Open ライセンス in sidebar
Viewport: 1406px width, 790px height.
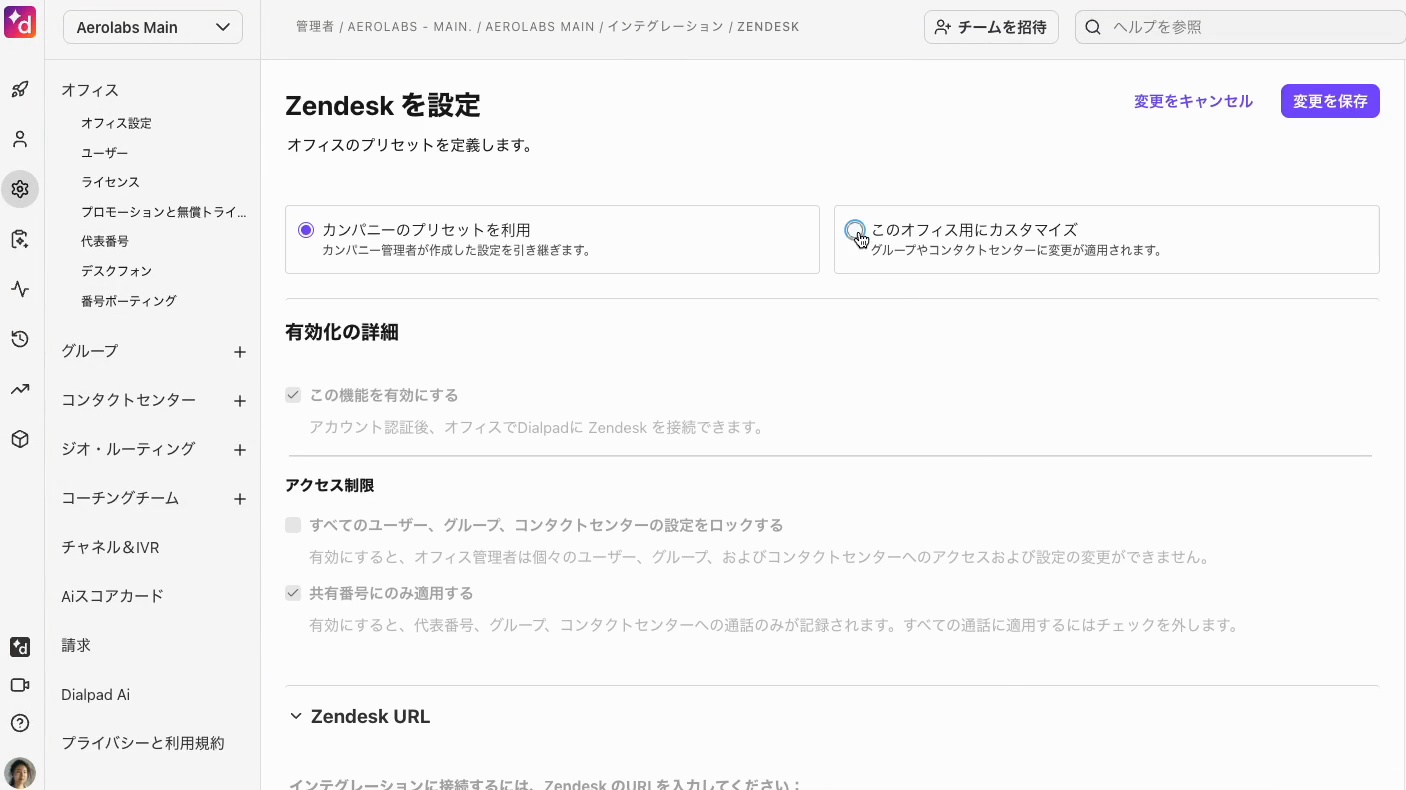point(111,182)
